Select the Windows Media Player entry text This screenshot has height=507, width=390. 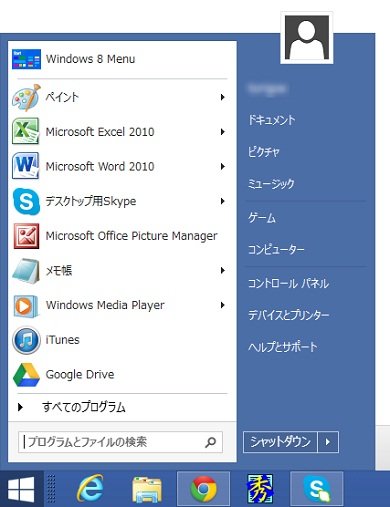105,305
